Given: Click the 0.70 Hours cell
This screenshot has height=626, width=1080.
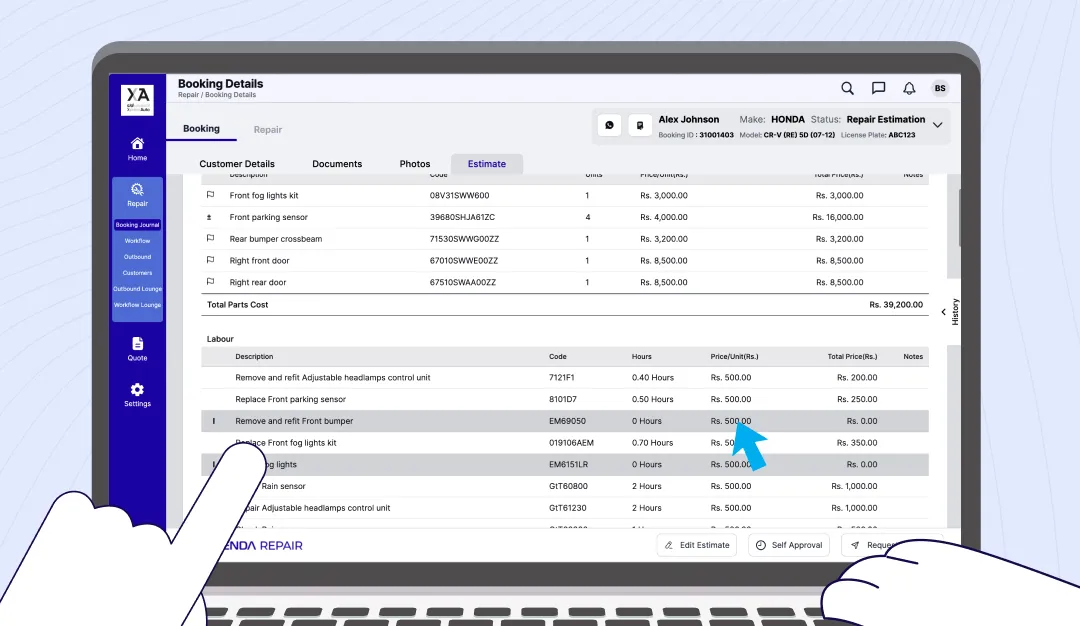Looking at the screenshot, I should tap(652, 443).
